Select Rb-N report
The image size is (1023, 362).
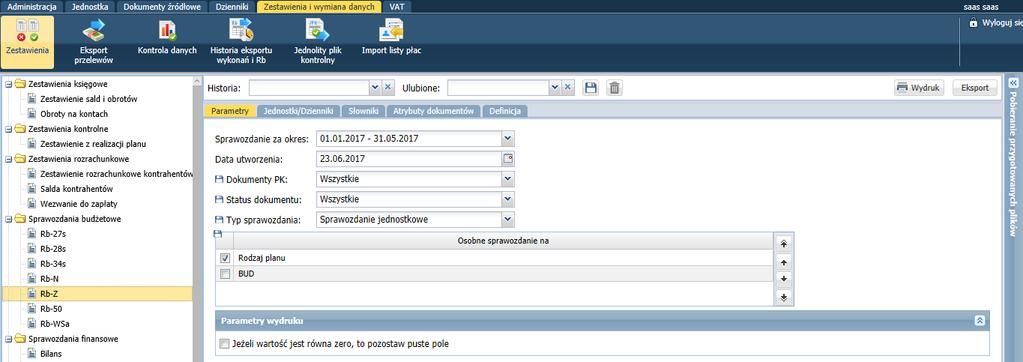[50, 279]
